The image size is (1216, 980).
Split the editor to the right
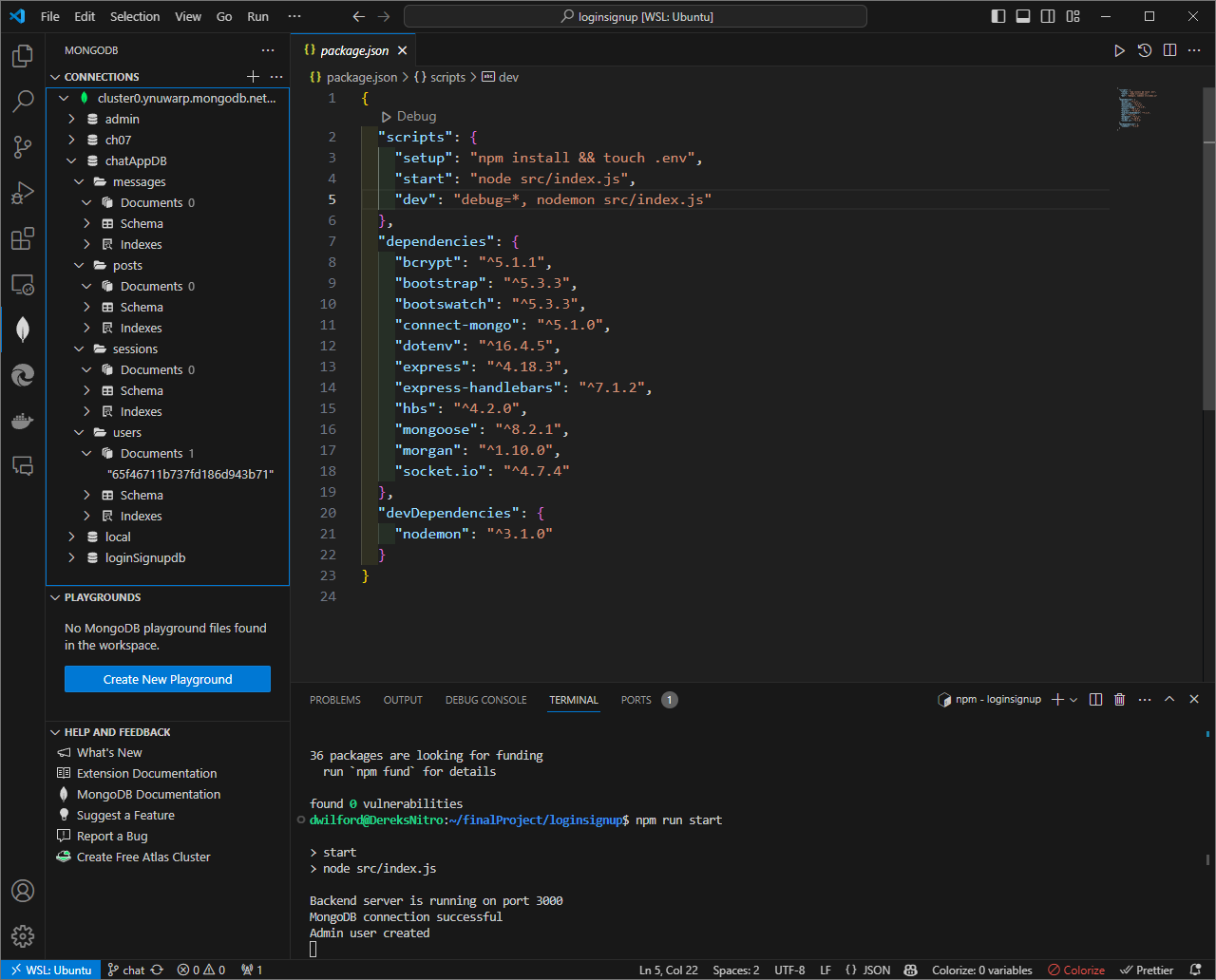[x=1169, y=50]
